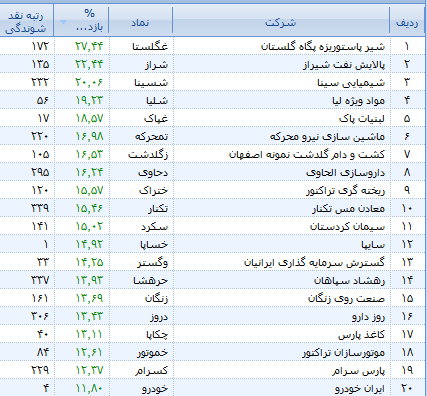The image size is (427, 396).
Task: Click liquidity rank ۳۰۶
Action: 40,316
